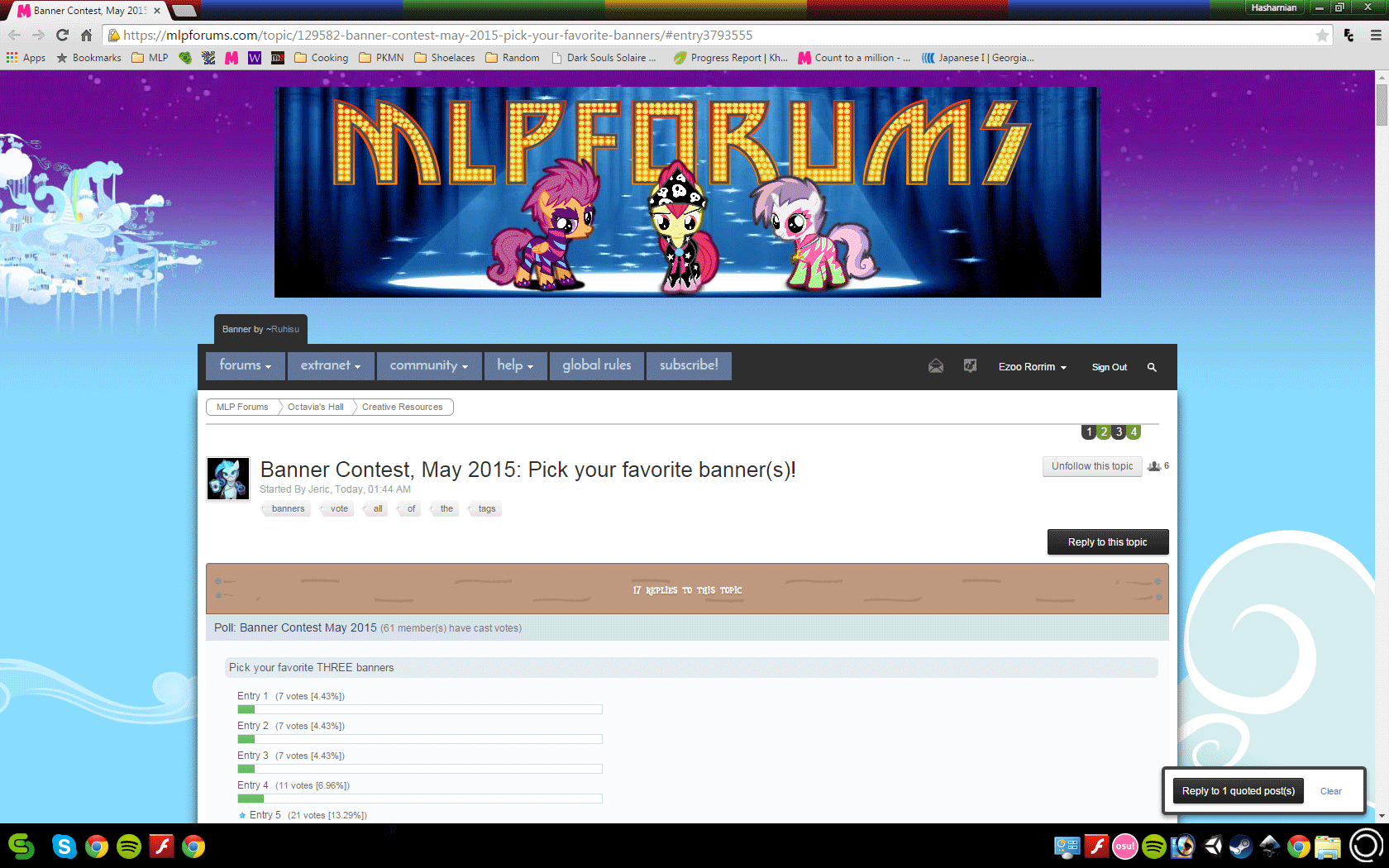The width and height of the screenshot is (1389, 868).
Task: Expand the PKMN bookmarks folder
Action: [381, 58]
